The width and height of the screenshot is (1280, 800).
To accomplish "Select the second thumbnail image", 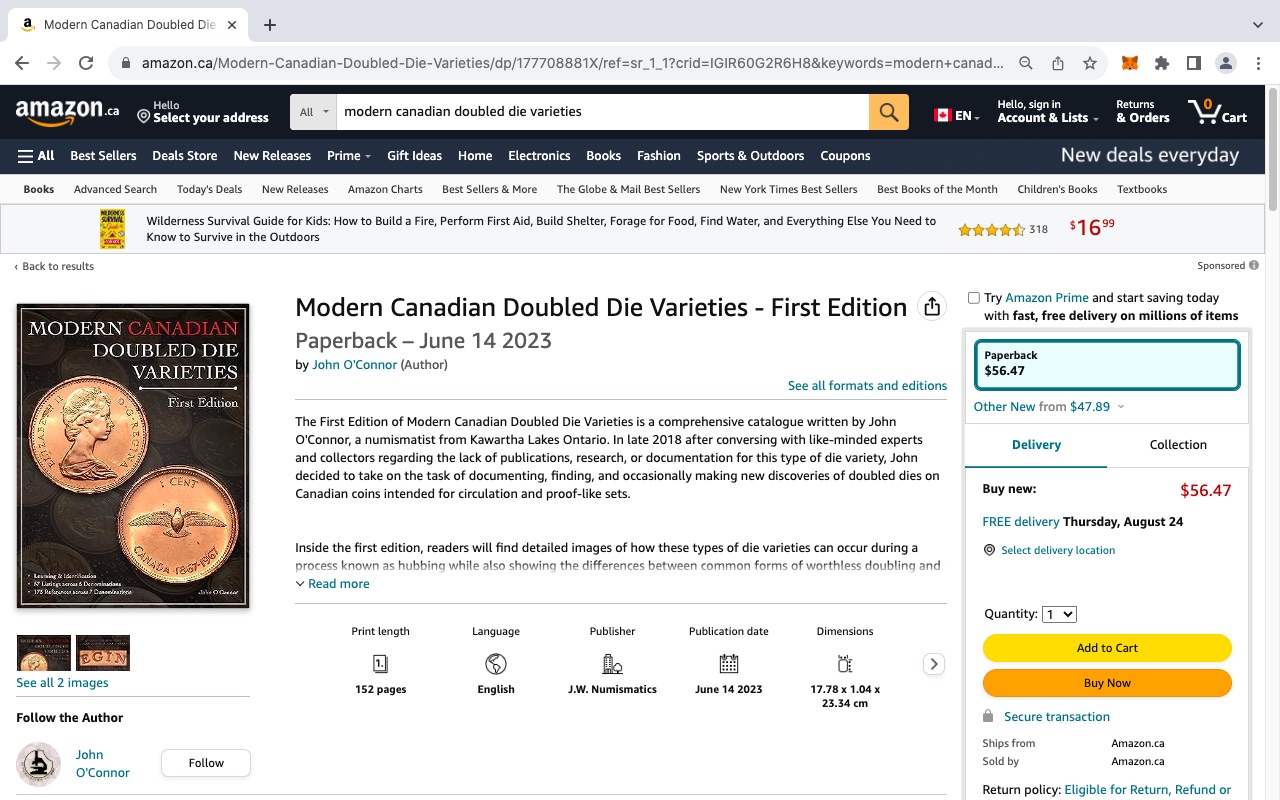I will [x=103, y=653].
